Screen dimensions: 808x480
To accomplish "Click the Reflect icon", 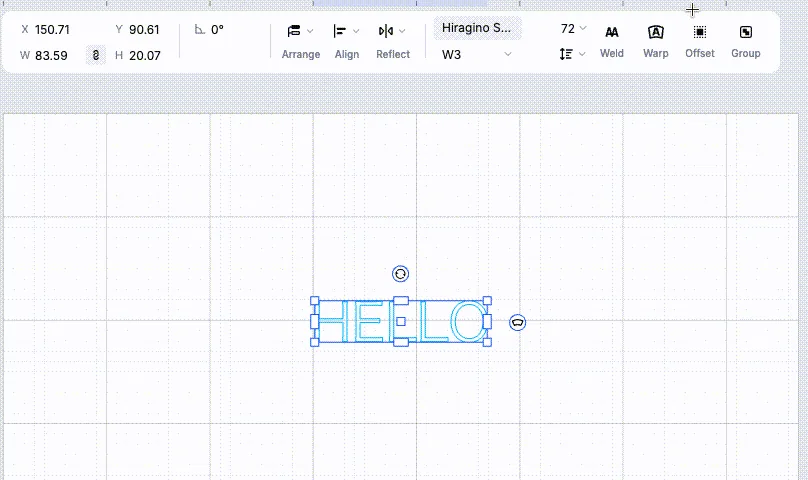I will (x=385, y=31).
